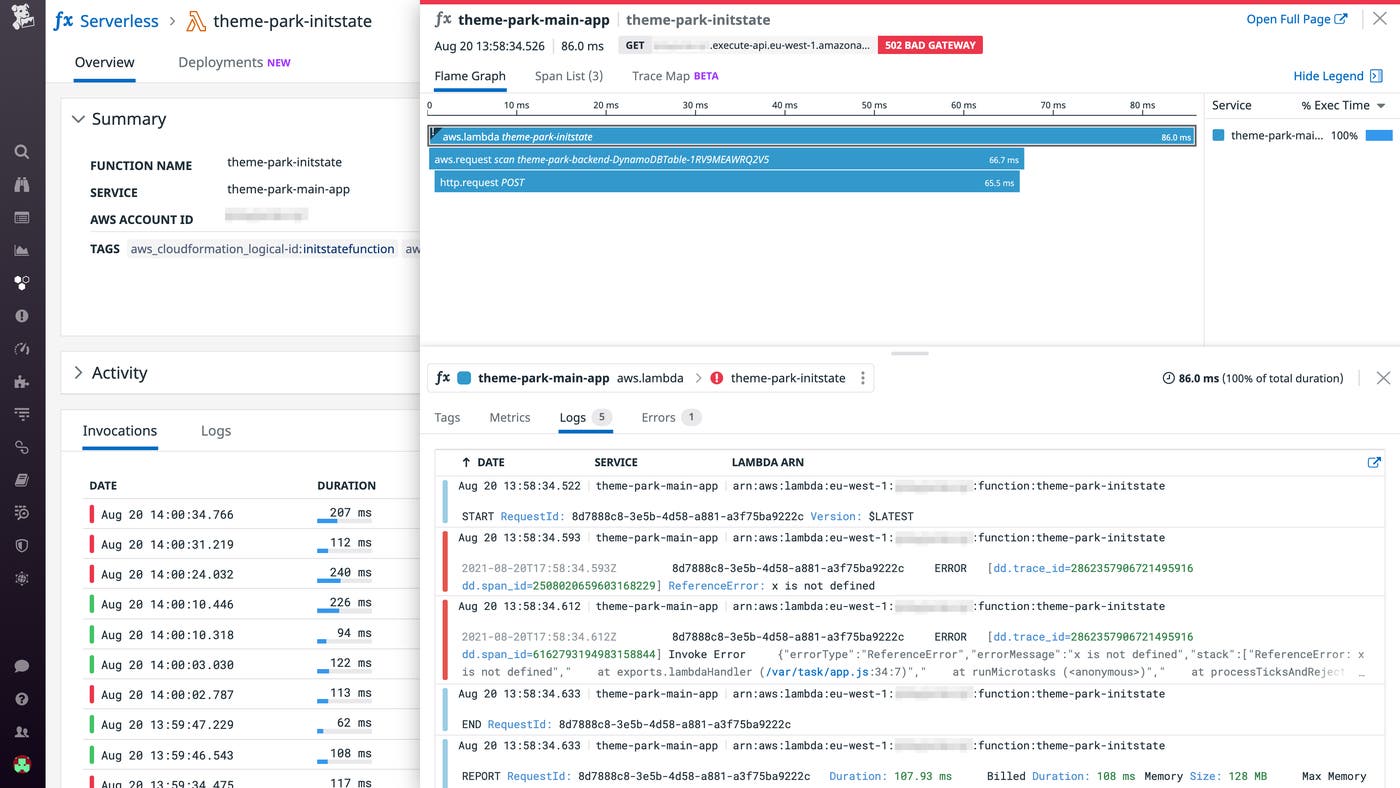Click the Serverless breadcrumb link
1400x788 pixels.
point(119,21)
